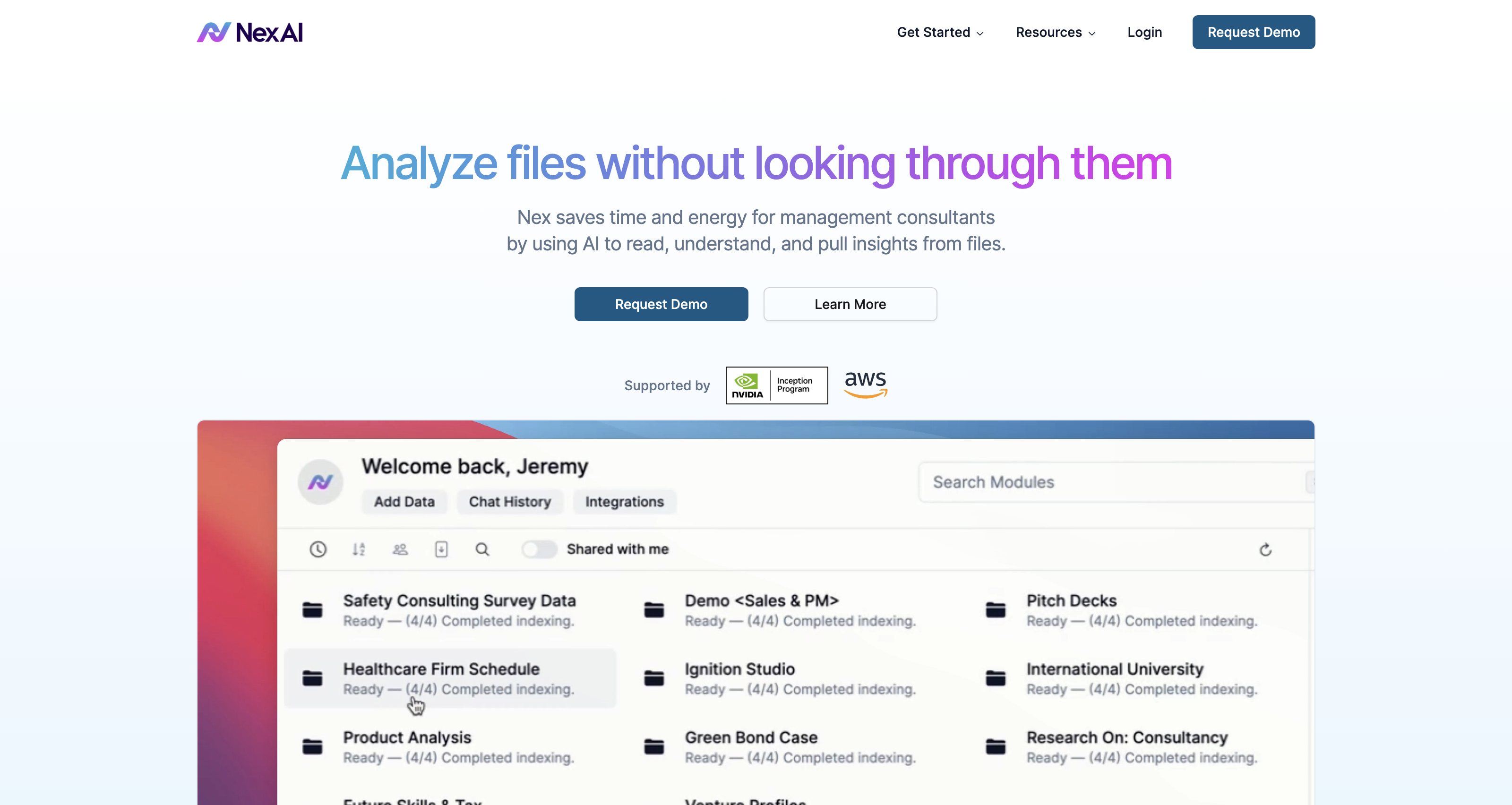Open the Integrations tab
1512x805 pixels.
[624, 502]
